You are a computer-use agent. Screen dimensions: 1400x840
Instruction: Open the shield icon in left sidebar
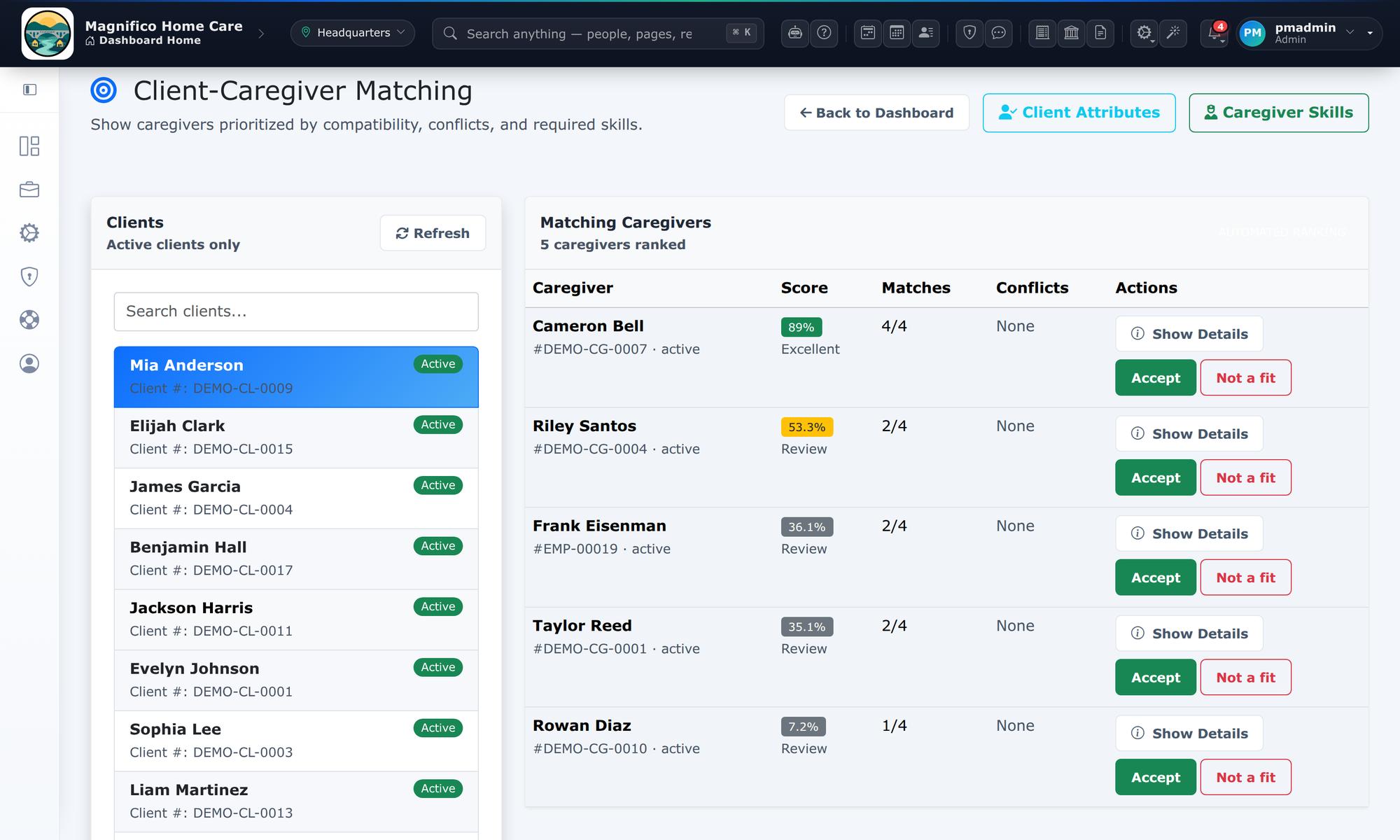pos(29,276)
